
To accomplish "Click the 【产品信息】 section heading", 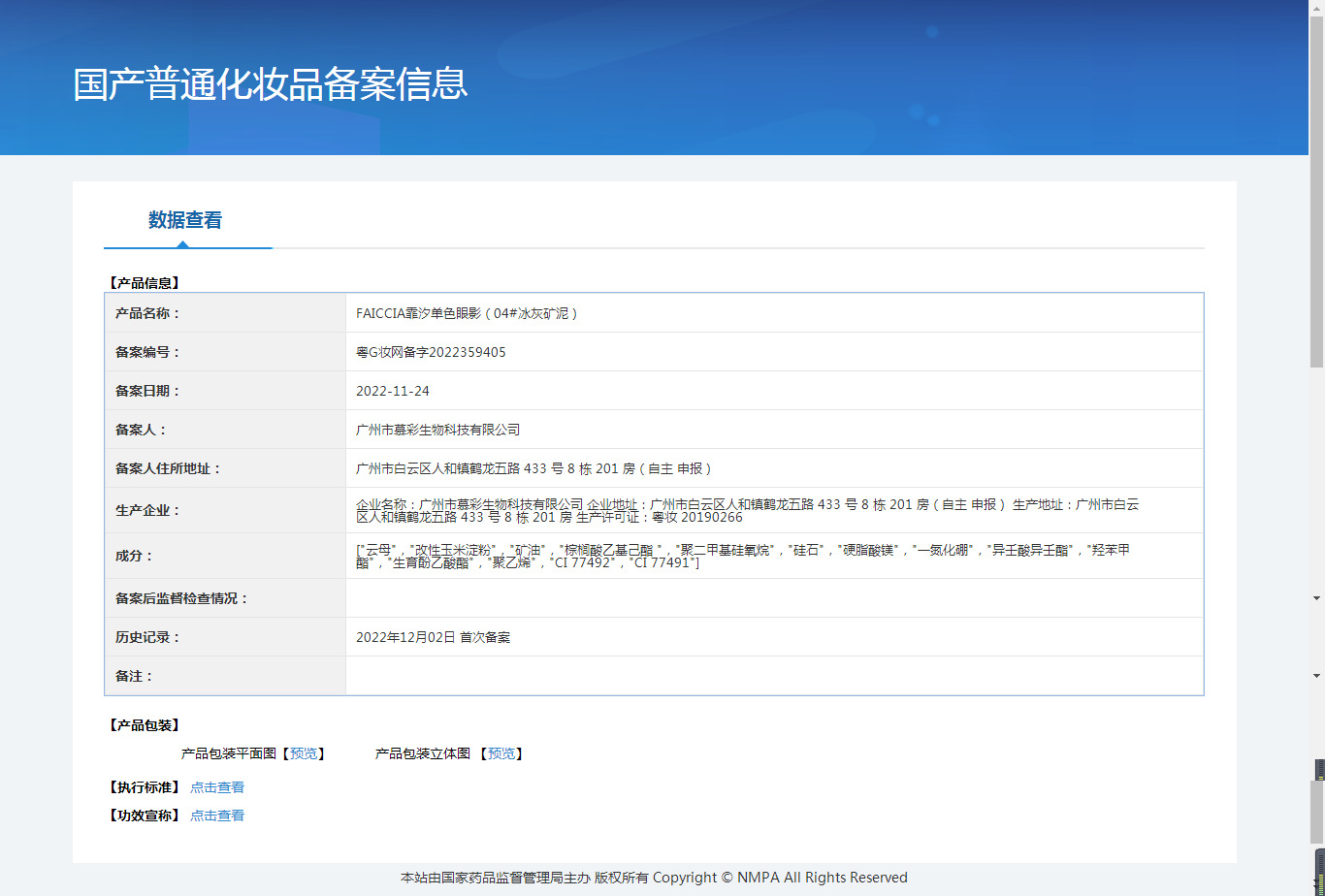I will 144,283.
